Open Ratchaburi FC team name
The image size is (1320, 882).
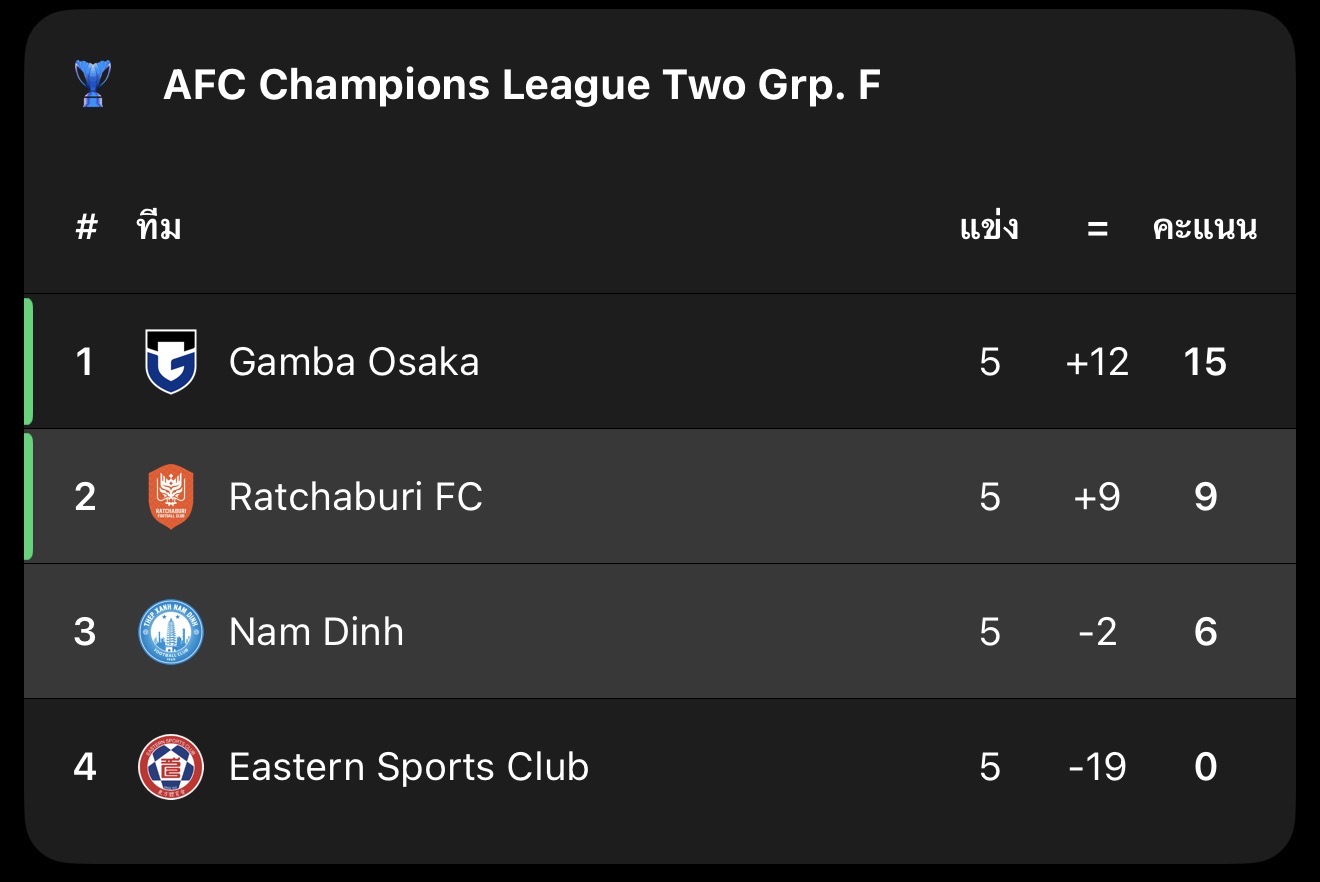(x=355, y=497)
